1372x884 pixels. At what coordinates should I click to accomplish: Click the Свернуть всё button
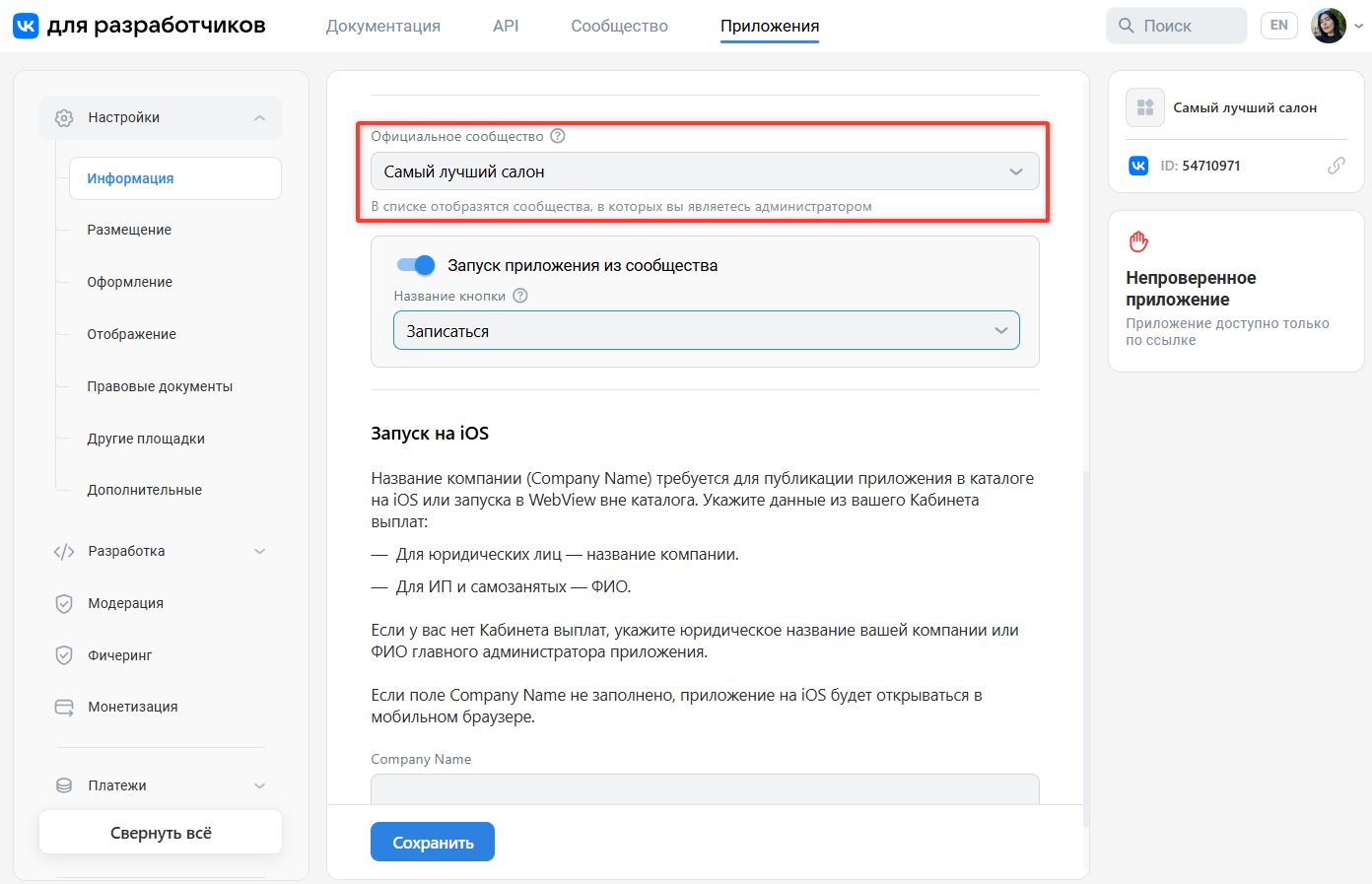click(x=161, y=833)
